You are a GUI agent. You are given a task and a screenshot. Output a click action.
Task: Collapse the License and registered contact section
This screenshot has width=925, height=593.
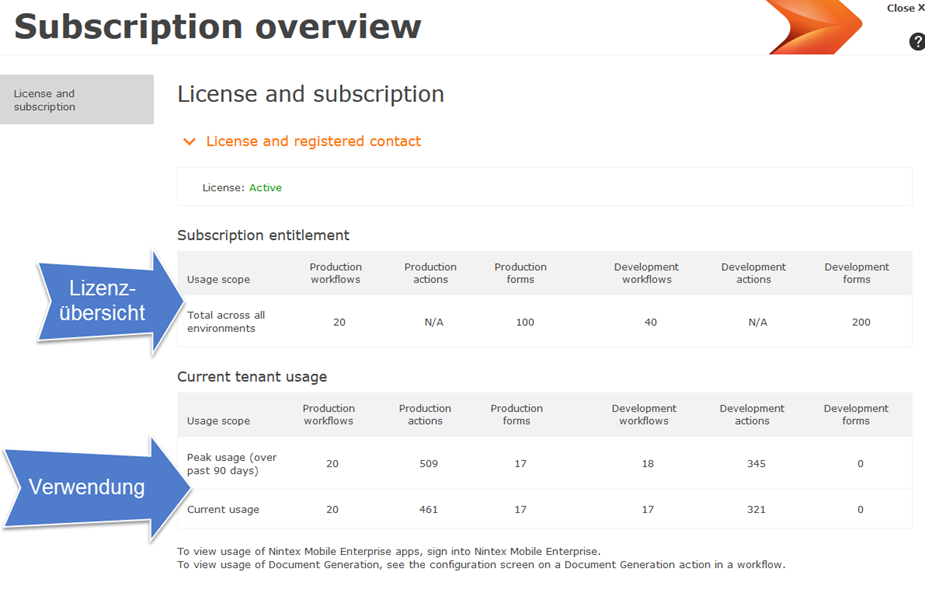[x=189, y=142]
